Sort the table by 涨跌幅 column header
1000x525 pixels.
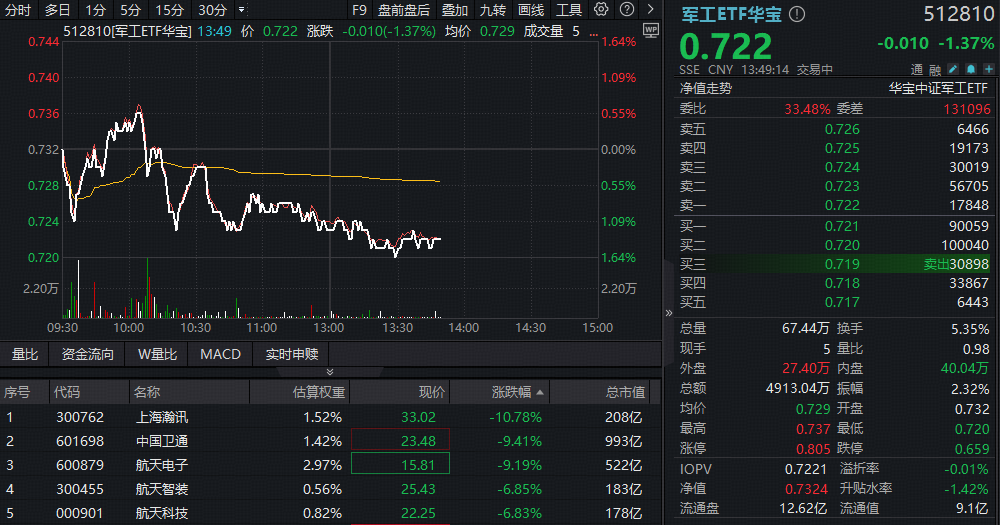click(x=517, y=392)
